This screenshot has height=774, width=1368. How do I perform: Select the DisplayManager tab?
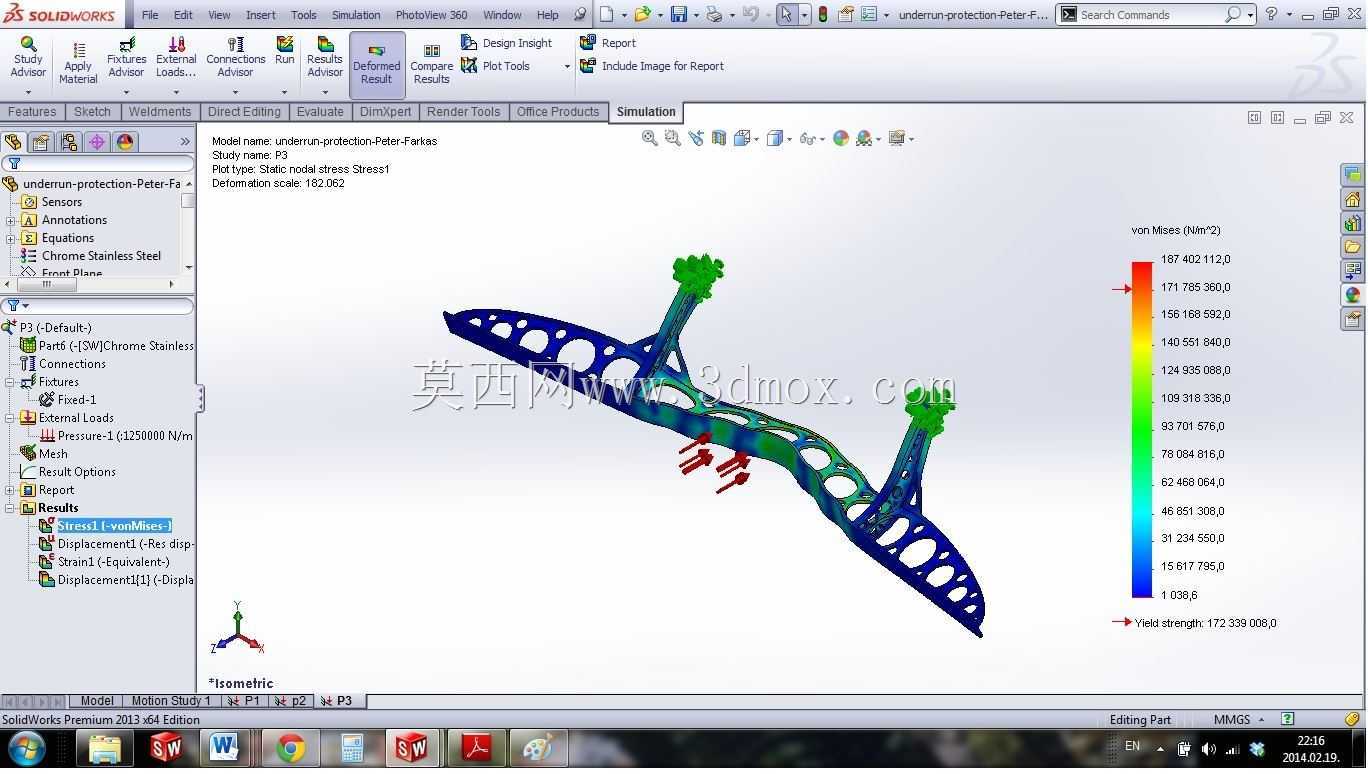pos(125,142)
